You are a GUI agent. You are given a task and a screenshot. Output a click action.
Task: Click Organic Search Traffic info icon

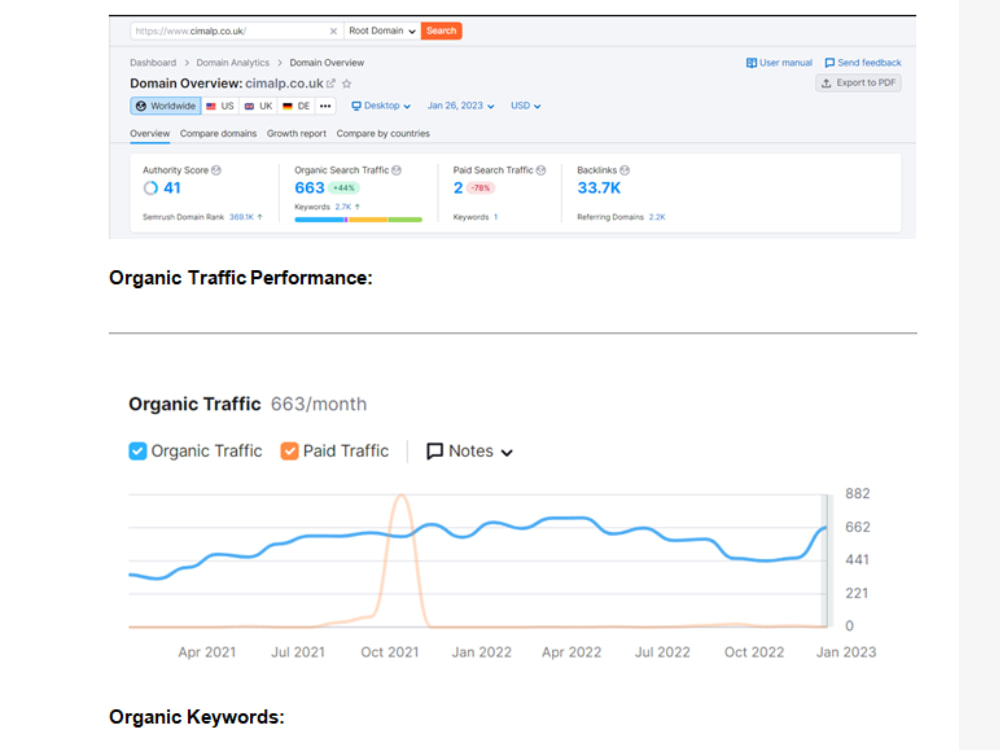[397, 170]
